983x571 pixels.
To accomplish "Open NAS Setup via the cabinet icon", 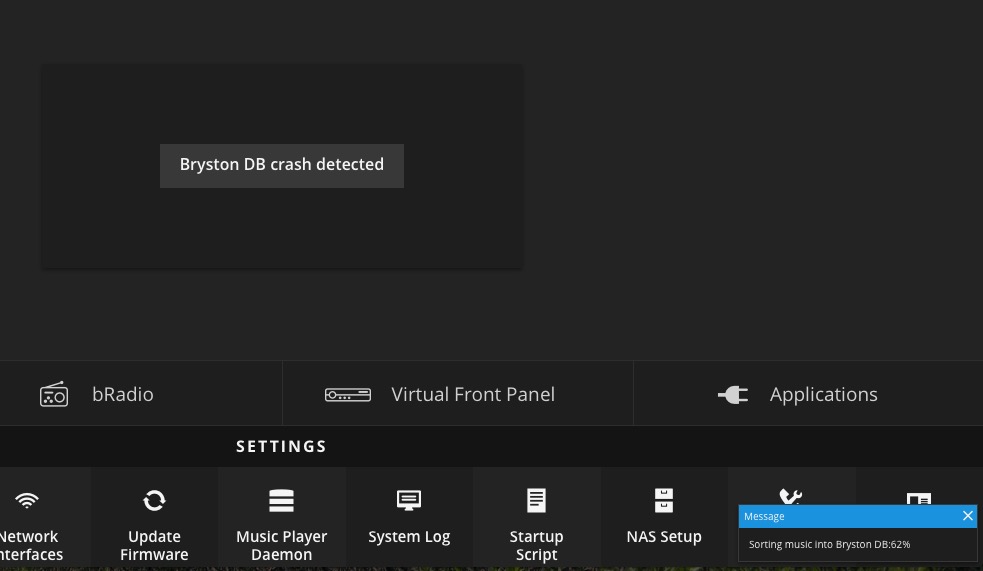I will pos(664,500).
